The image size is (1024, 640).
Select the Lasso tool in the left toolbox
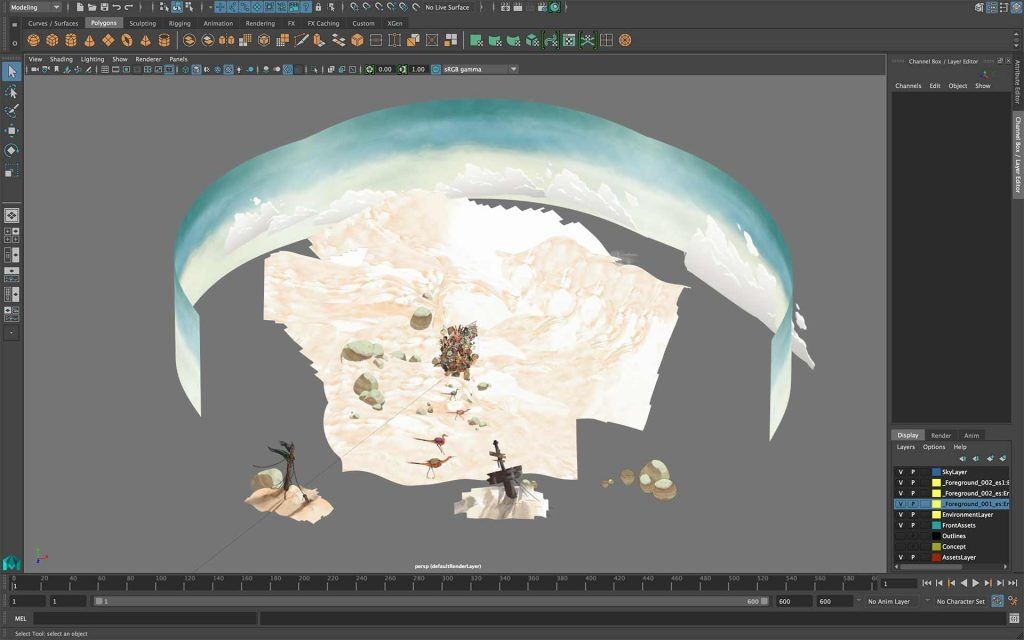tap(12, 92)
